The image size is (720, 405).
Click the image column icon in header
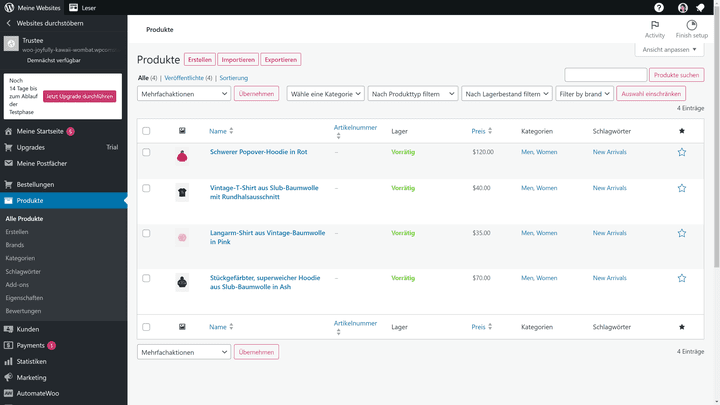(182, 131)
